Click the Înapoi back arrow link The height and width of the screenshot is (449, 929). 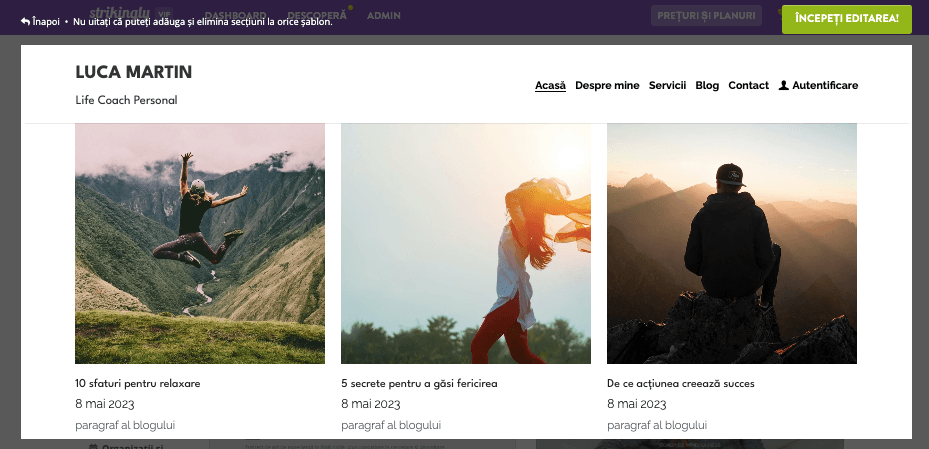click(40, 21)
